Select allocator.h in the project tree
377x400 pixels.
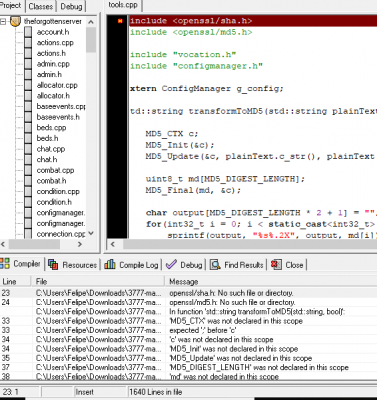[53, 96]
